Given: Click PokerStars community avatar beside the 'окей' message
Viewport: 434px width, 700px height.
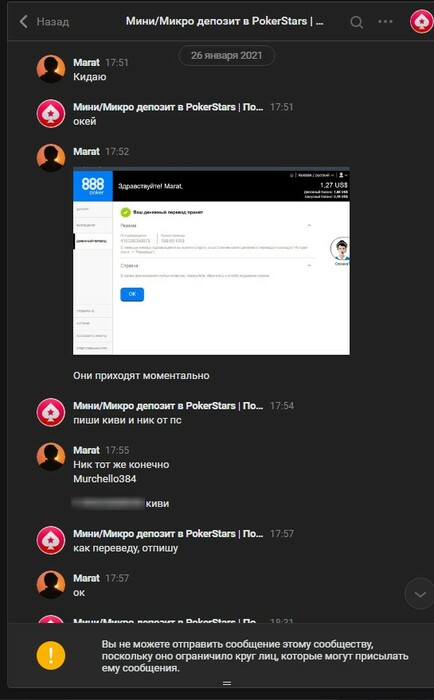Looking at the screenshot, I should point(51,114).
